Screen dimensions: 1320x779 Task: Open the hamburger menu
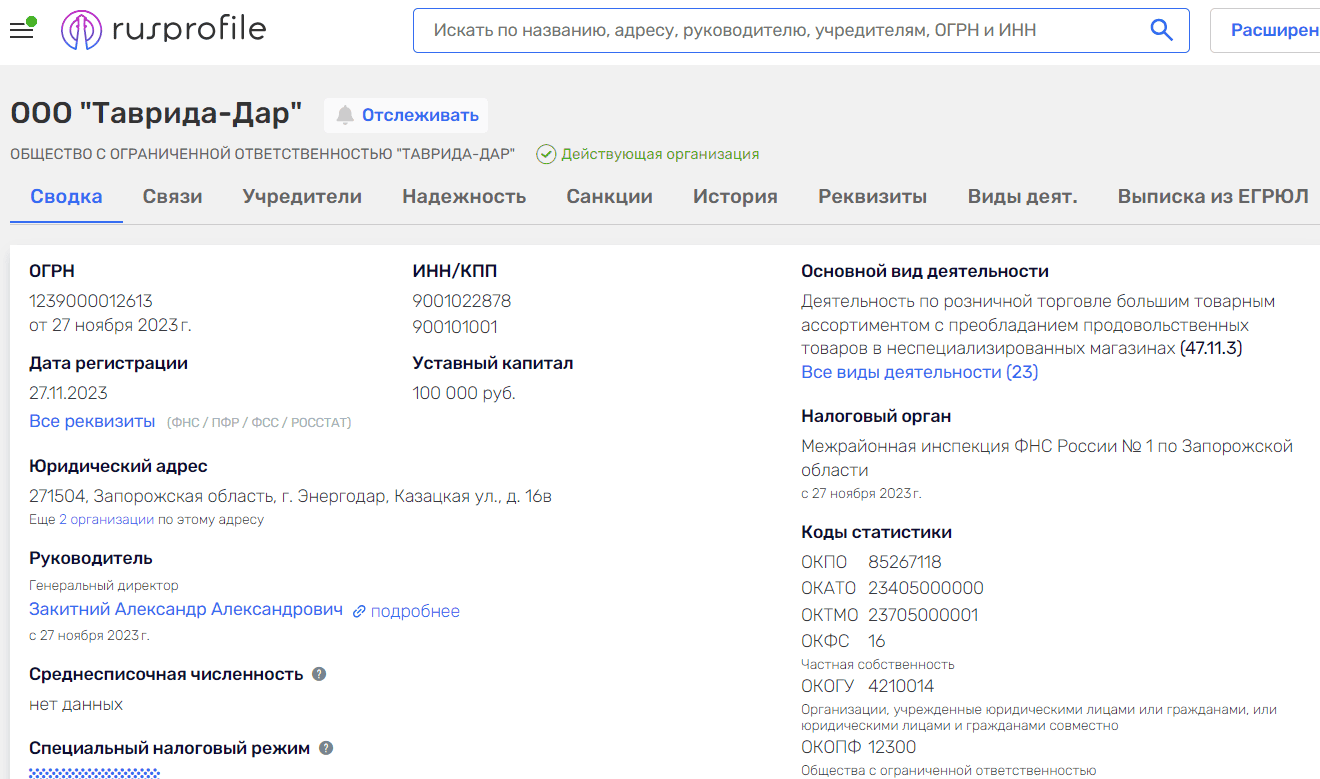point(20,29)
